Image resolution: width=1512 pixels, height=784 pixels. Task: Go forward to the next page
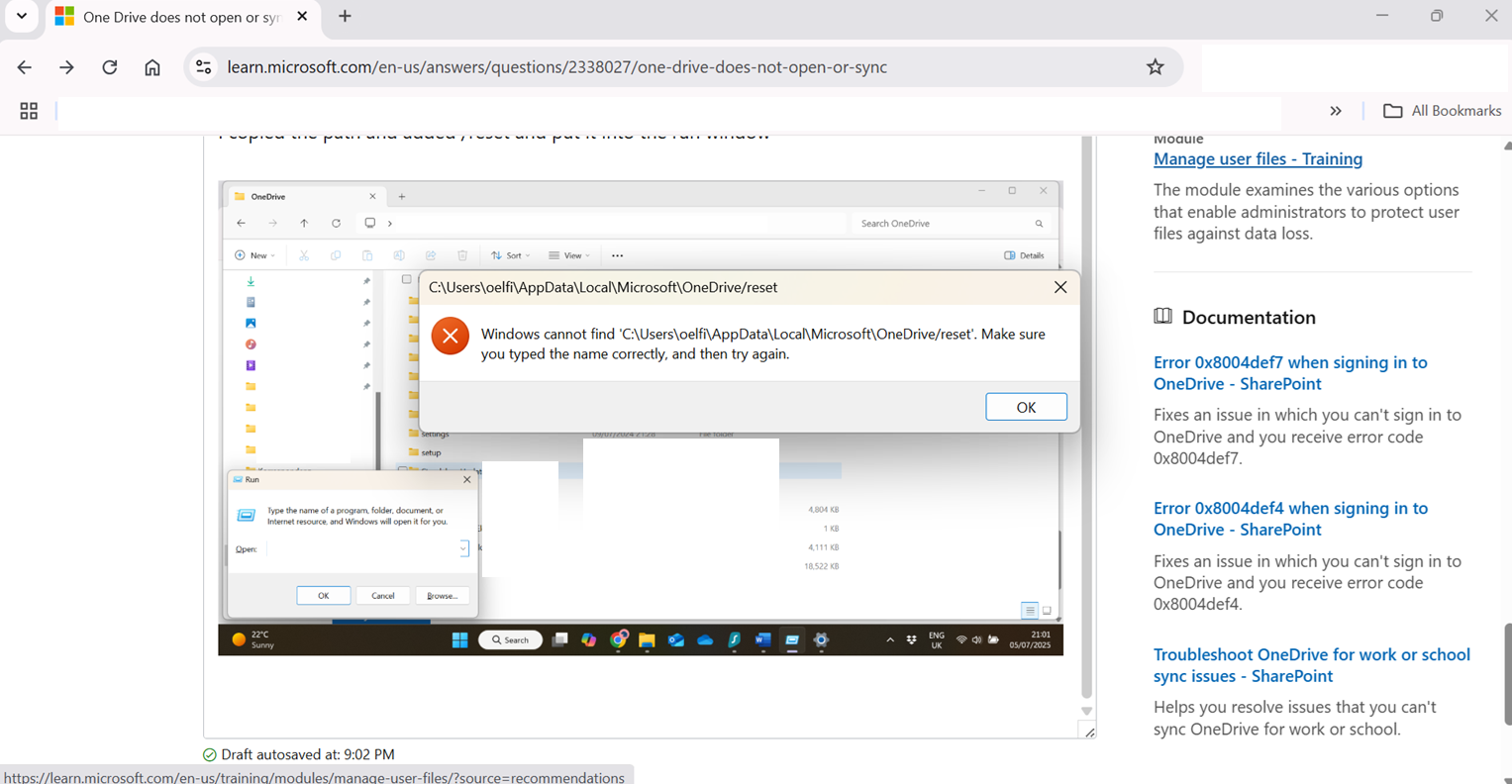(x=66, y=67)
